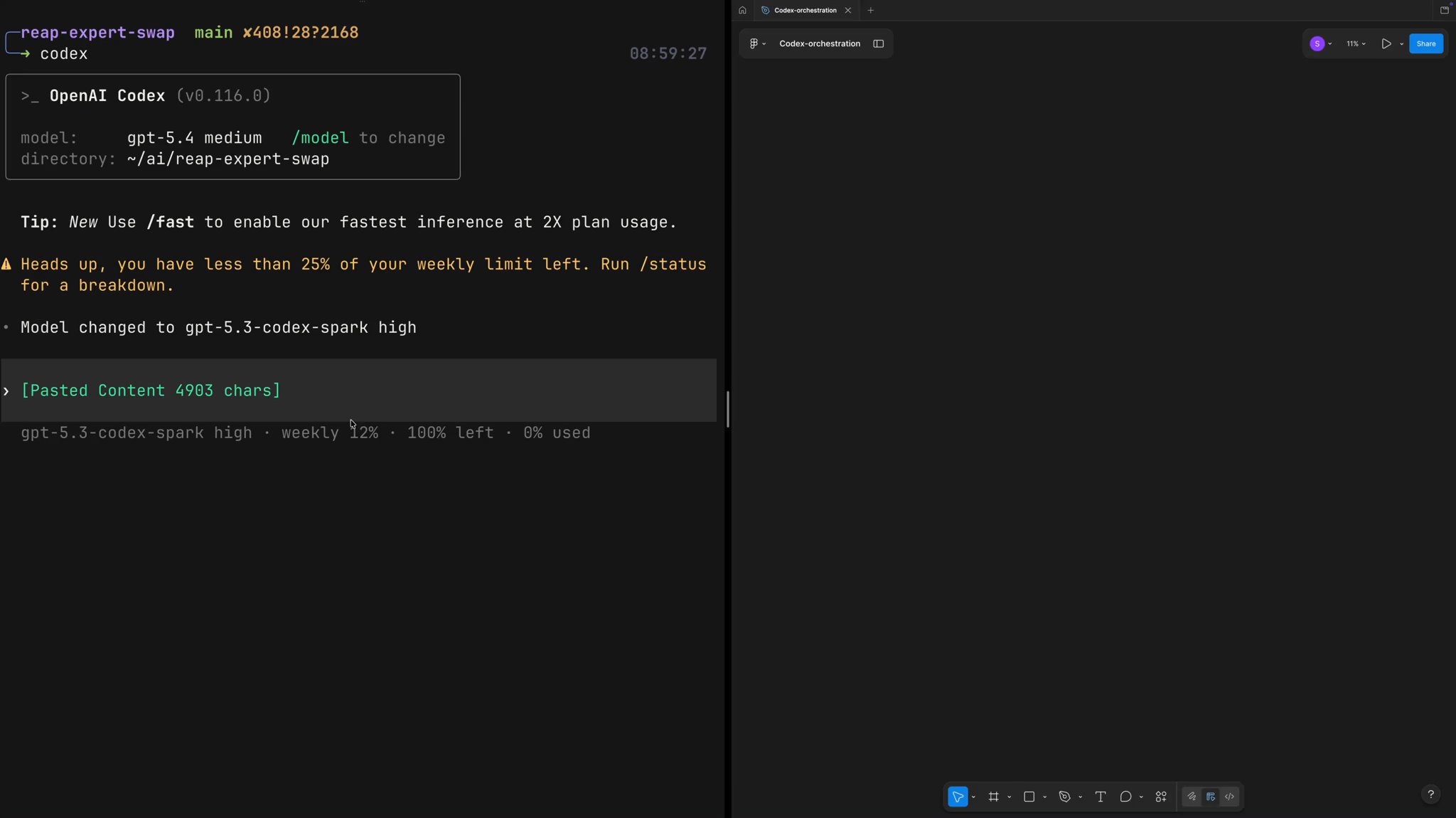Go to Figma home icon

[742, 10]
